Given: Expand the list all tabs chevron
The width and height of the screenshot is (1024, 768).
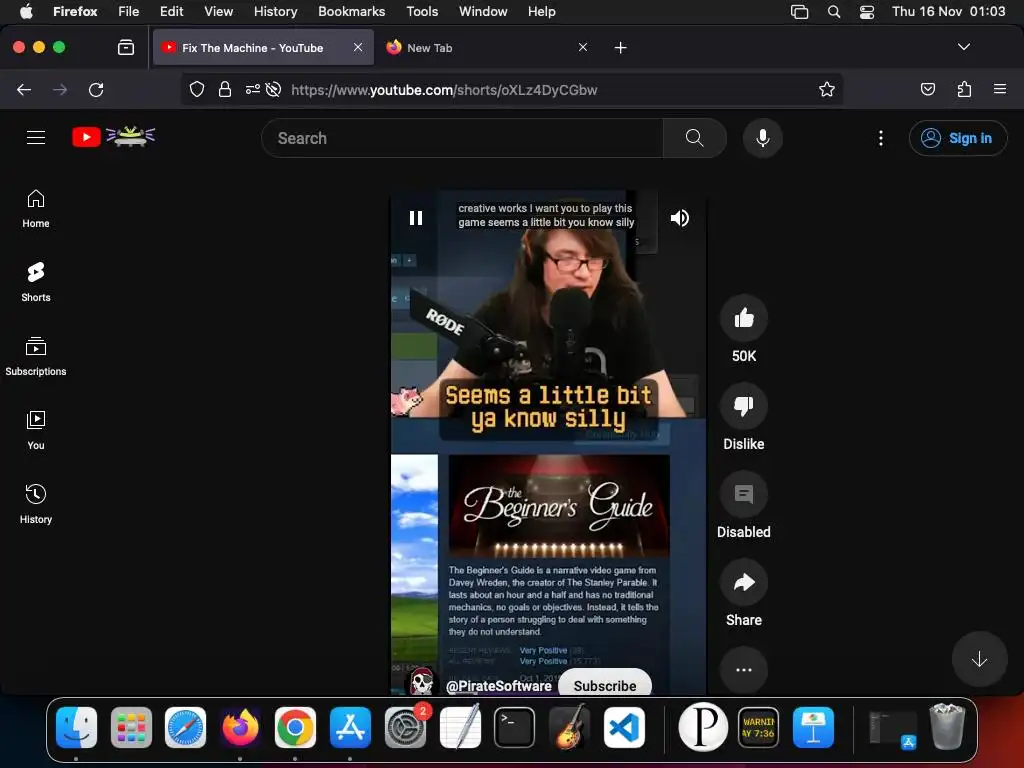Looking at the screenshot, I should (963, 47).
